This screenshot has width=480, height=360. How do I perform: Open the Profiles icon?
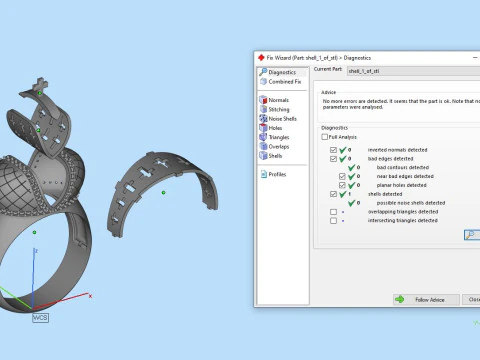click(x=264, y=174)
